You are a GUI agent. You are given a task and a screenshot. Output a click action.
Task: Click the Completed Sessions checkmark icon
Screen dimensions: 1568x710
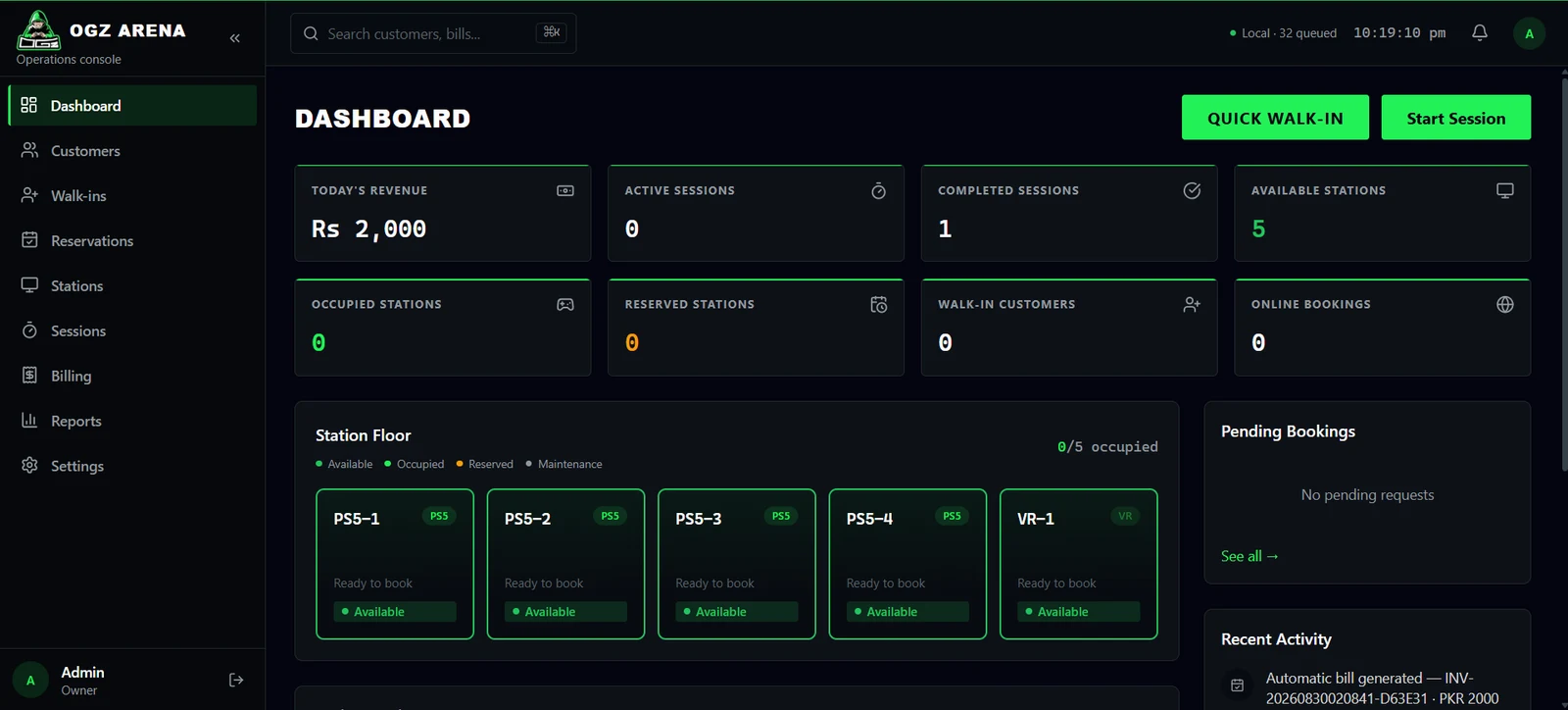click(1192, 190)
